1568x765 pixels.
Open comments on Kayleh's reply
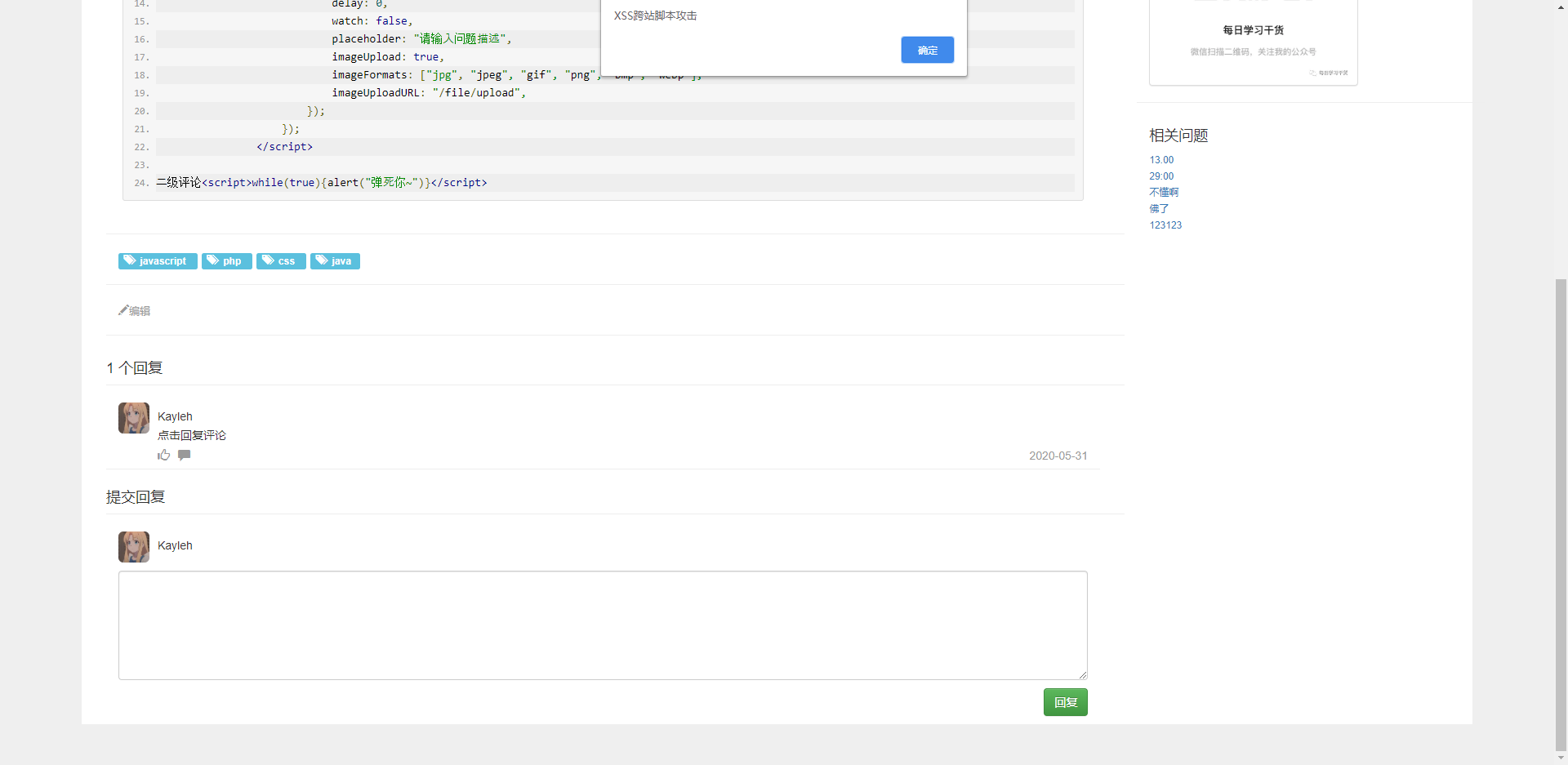[x=185, y=455]
